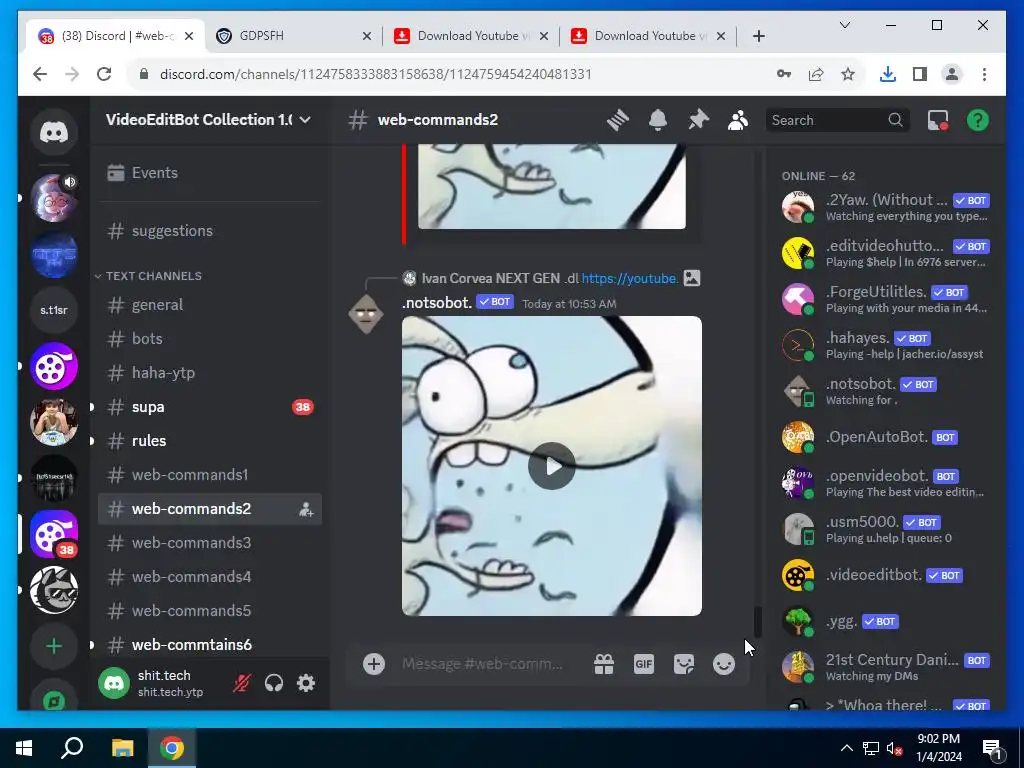Click the Add a Server plus icon
This screenshot has height=768, width=1024.
[x=54, y=647]
